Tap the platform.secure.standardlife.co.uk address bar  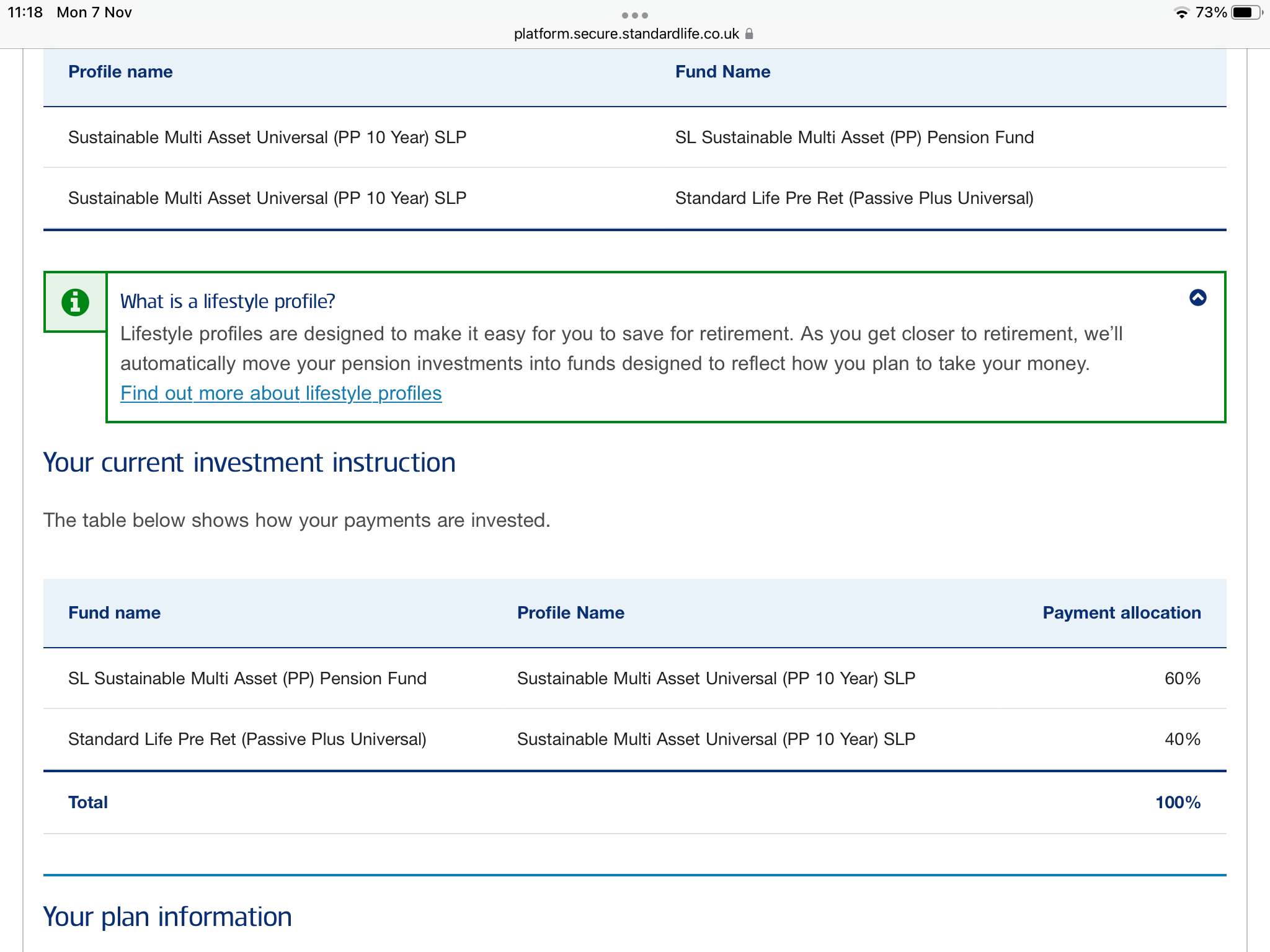click(x=626, y=33)
